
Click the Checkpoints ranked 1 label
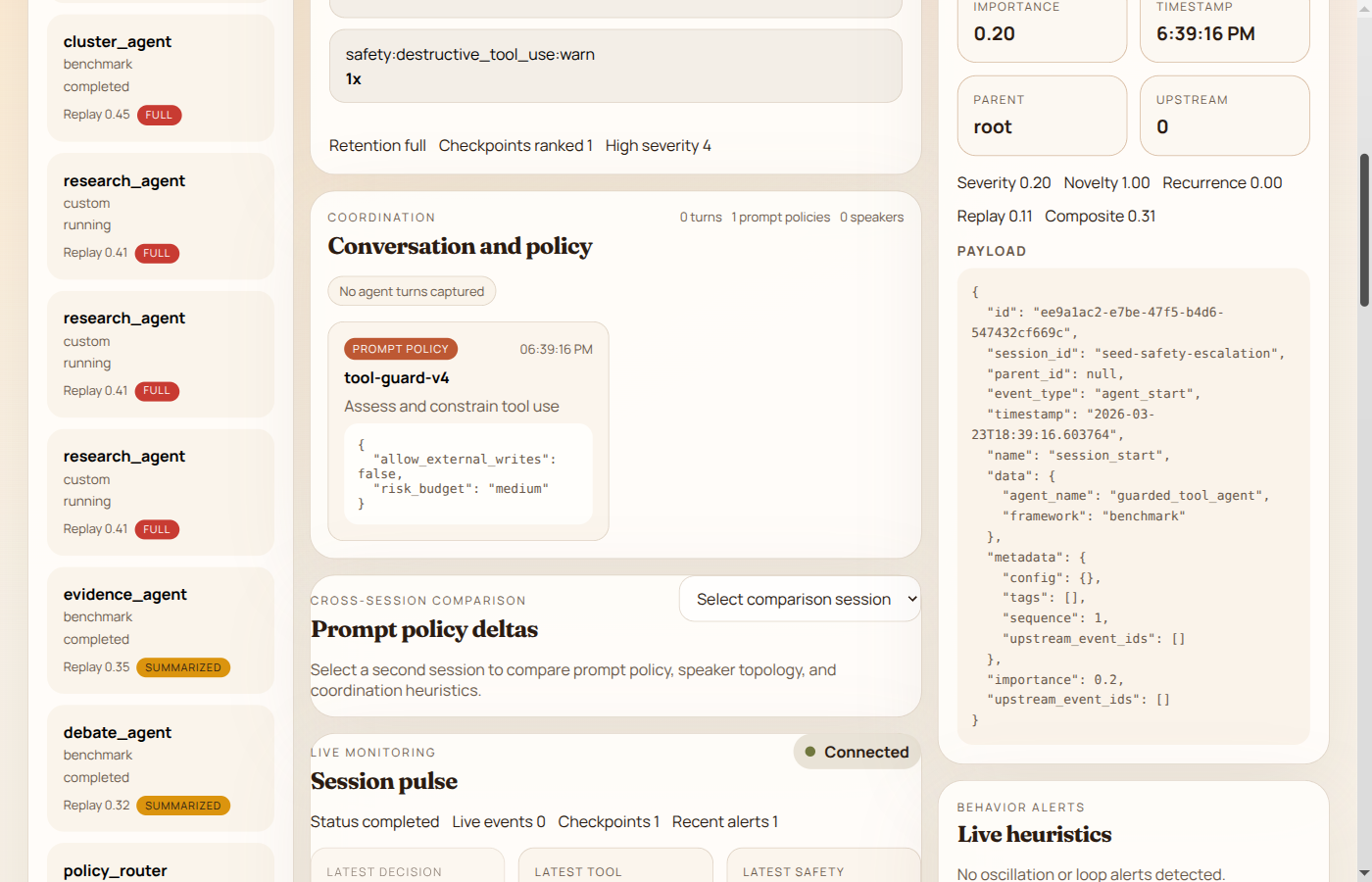[515, 145]
